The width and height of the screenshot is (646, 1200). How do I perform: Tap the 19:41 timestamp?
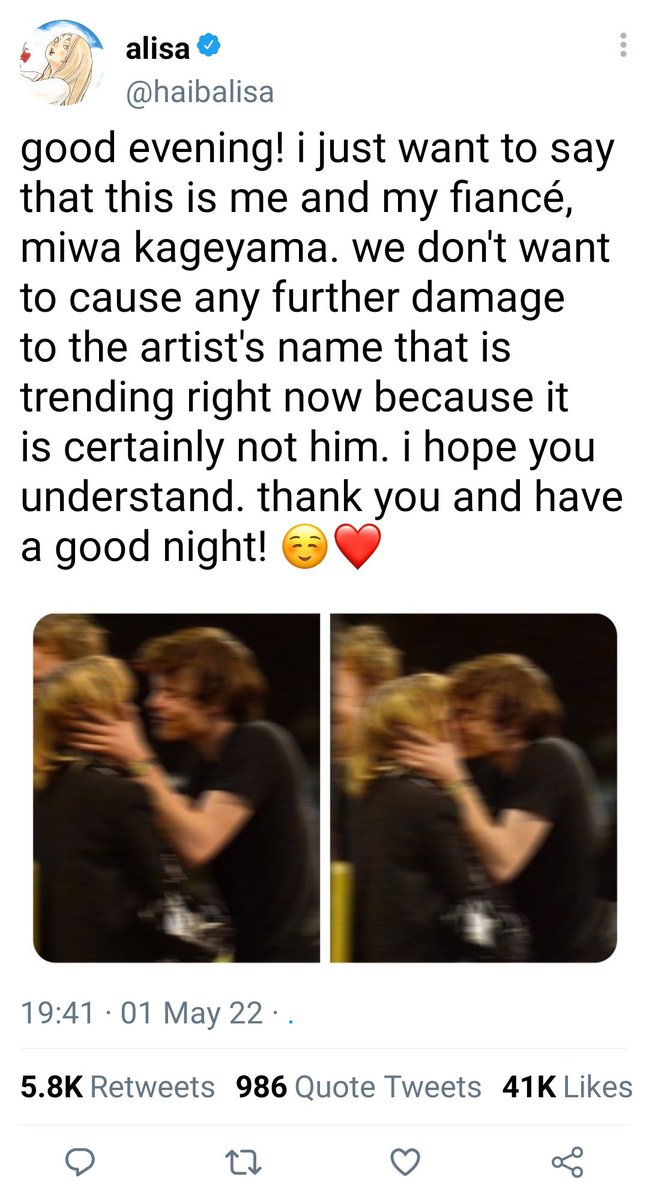coord(60,1013)
